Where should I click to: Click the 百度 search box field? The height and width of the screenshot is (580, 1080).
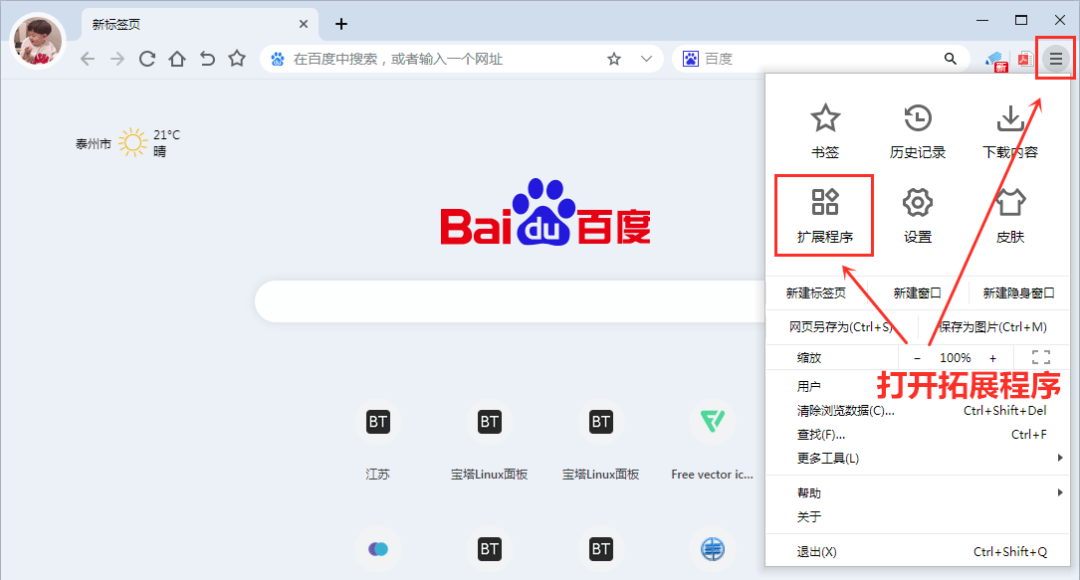(x=820, y=59)
